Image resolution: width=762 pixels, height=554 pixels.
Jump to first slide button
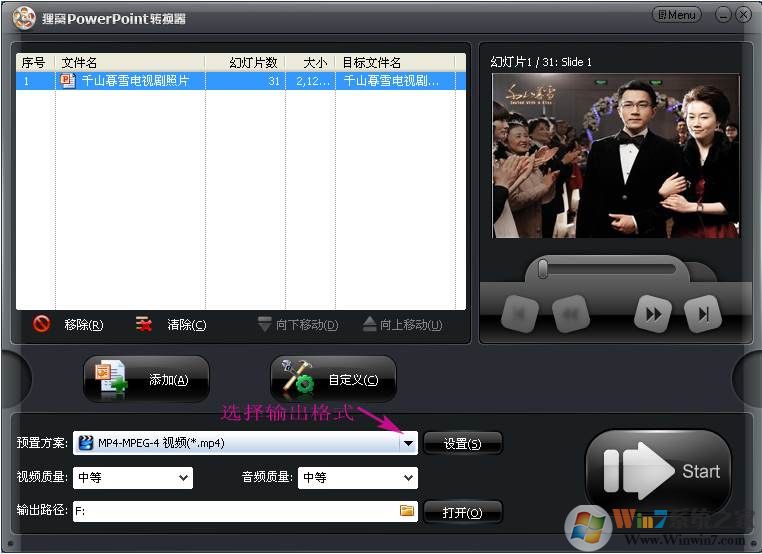(519, 314)
